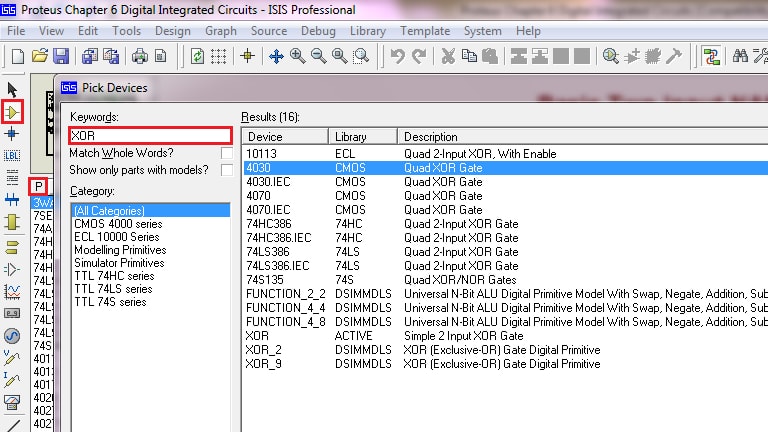Click the Wire Label mode icon
This screenshot has width=768, height=432.
click(13, 156)
